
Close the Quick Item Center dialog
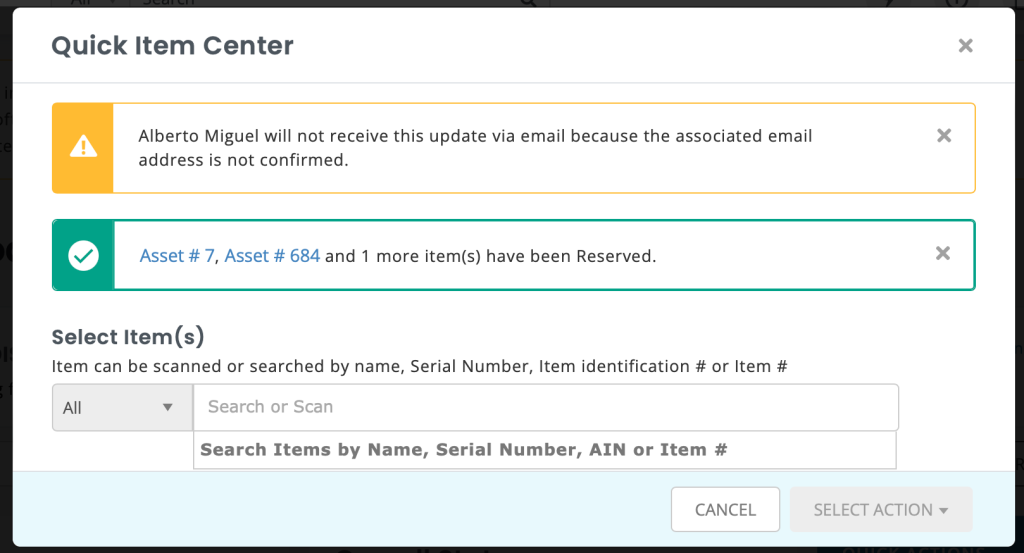(x=965, y=46)
